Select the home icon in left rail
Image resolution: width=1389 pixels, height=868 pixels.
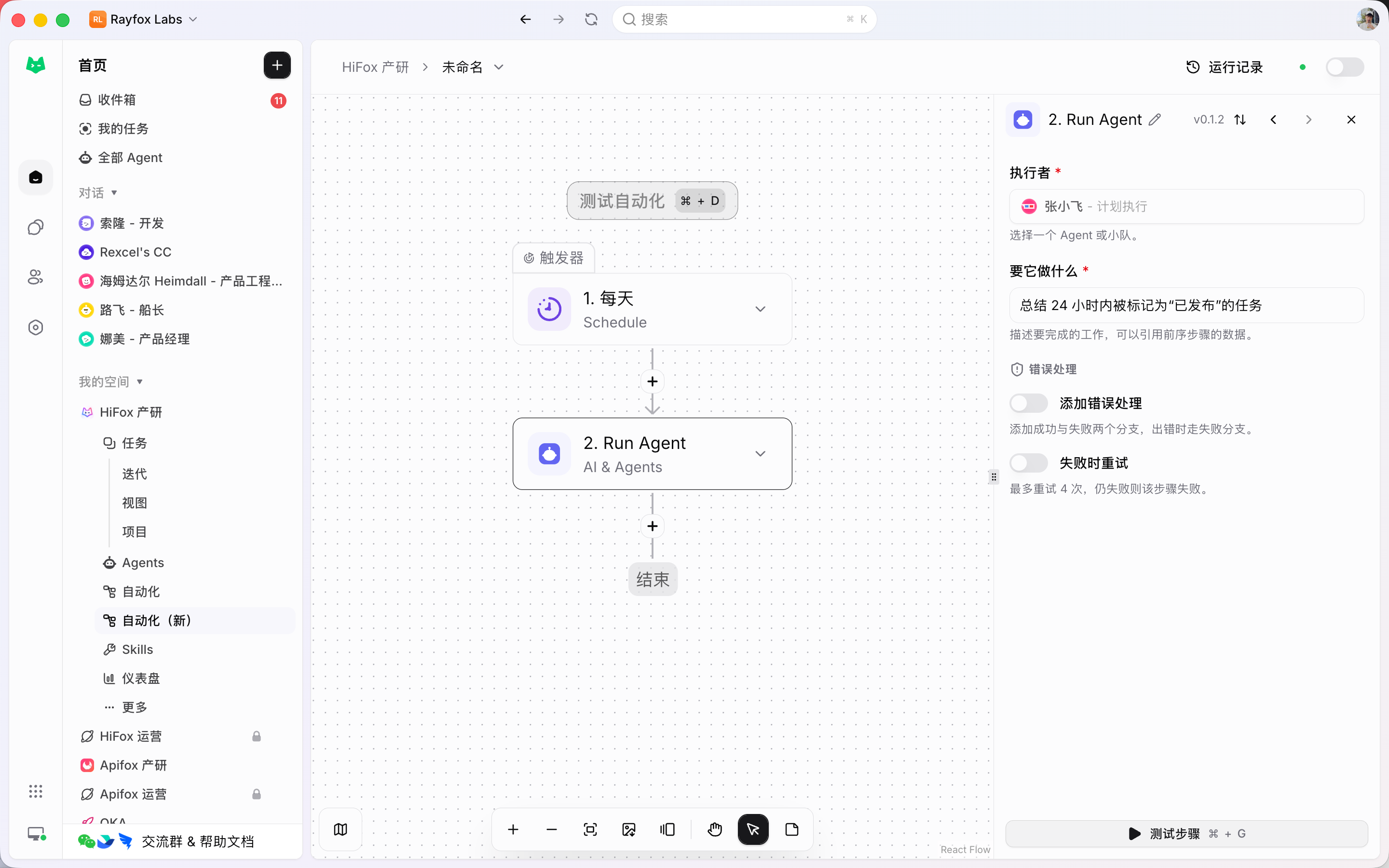point(36,177)
